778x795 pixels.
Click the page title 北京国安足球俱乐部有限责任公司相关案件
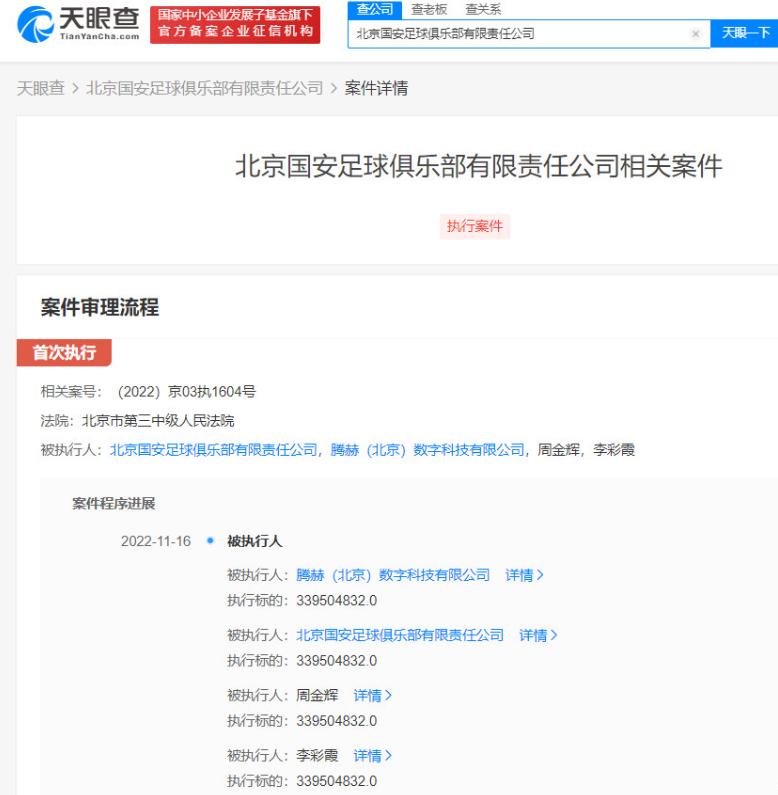(478, 166)
